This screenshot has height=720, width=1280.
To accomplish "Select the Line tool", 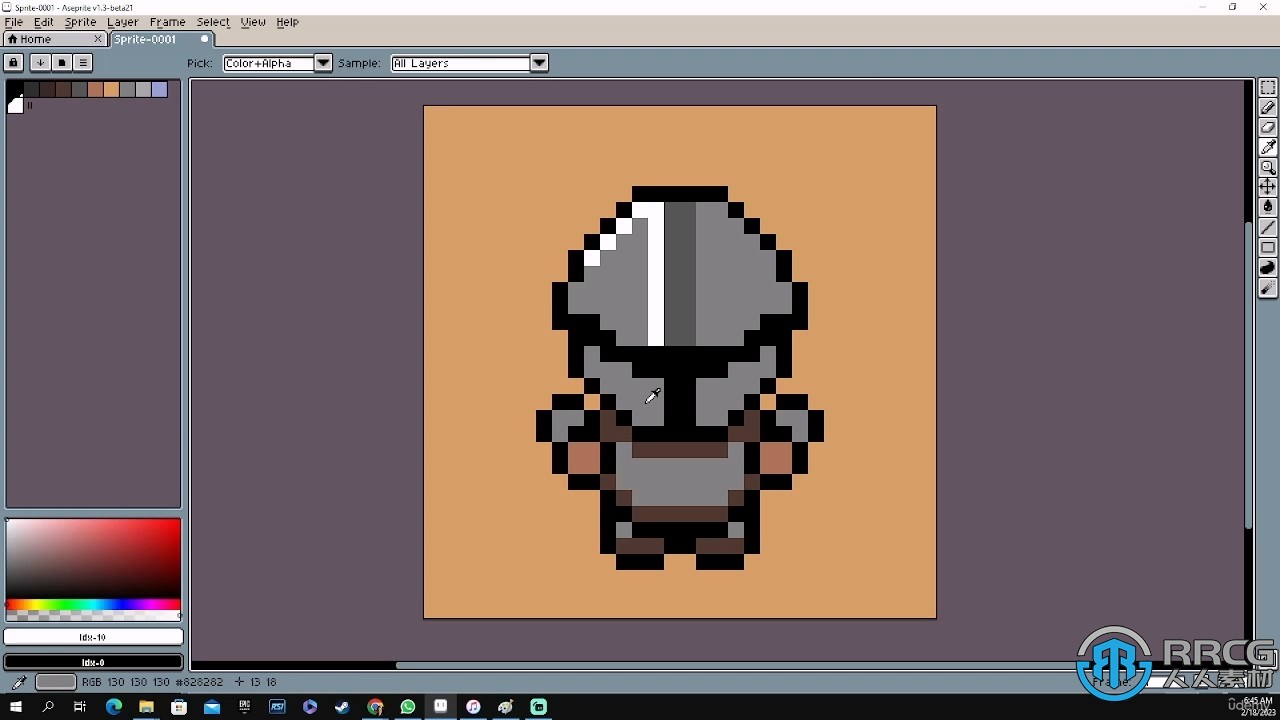I will (x=1268, y=228).
